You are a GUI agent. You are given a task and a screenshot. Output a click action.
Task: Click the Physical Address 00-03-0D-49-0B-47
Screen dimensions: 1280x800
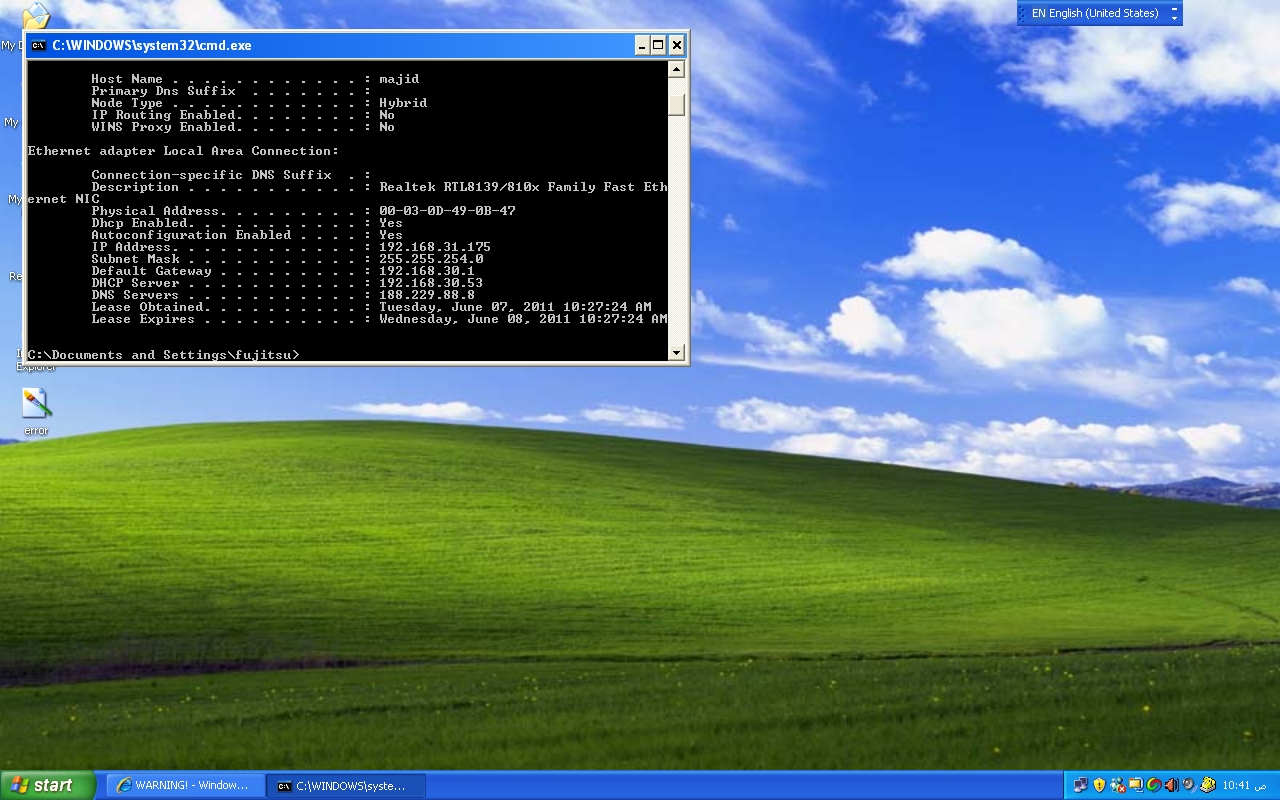447,211
